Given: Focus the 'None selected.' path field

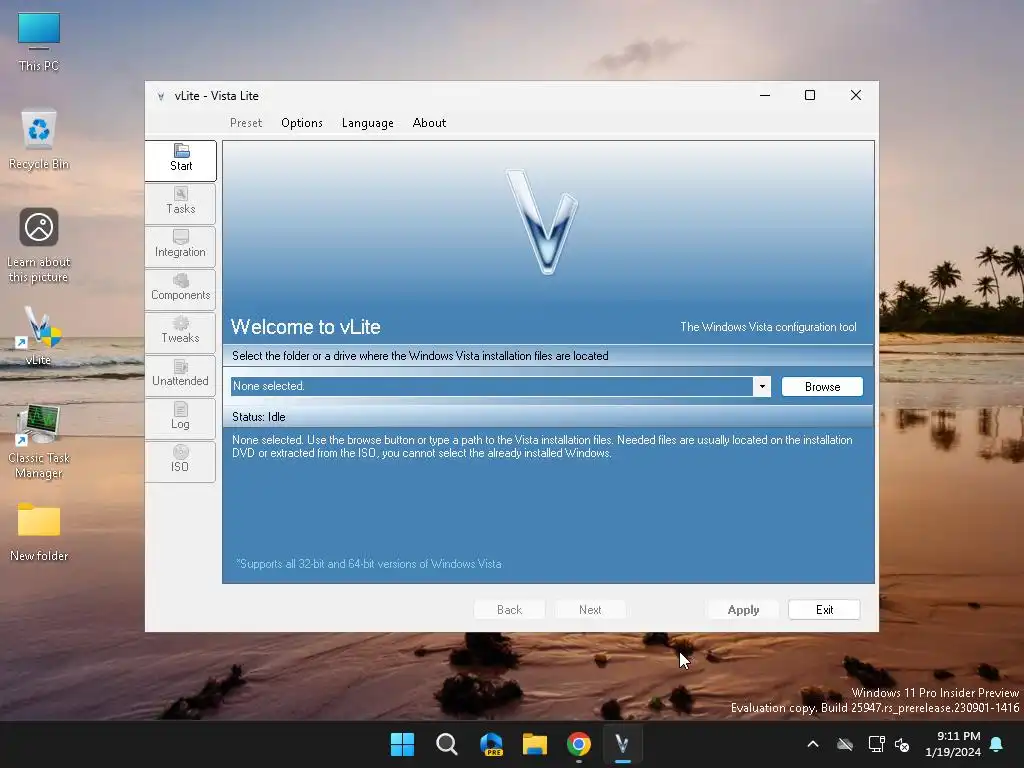Looking at the screenshot, I should click(x=492, y=387).
